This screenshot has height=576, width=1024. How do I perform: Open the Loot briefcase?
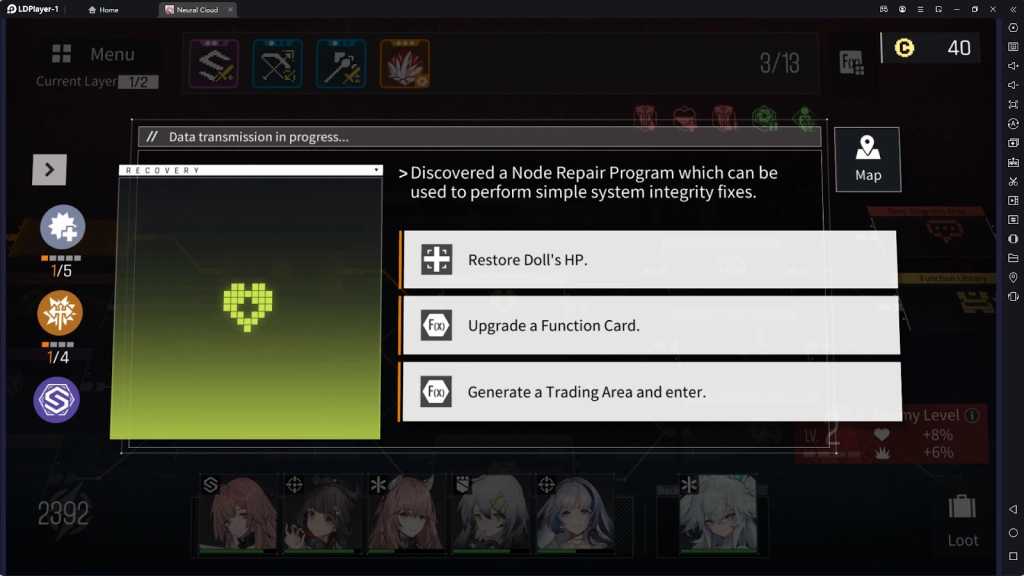(963, 519)
